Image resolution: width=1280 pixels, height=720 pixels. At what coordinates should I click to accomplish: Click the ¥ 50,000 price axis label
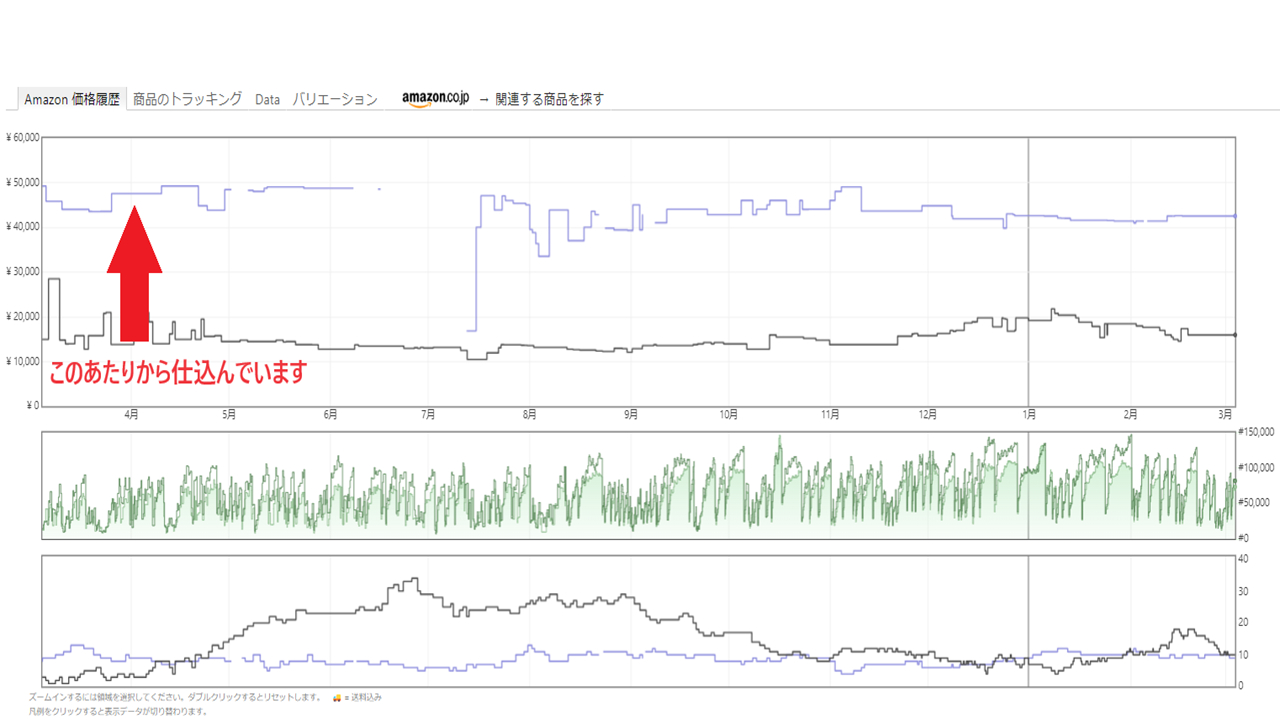(x=21, y=182)
